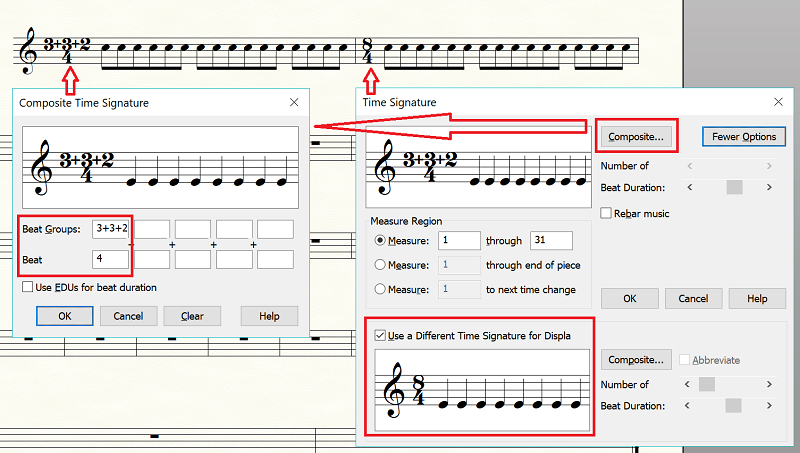Close the Time Signature dialog window
This screenshot has width=800, height=453.
778,102
